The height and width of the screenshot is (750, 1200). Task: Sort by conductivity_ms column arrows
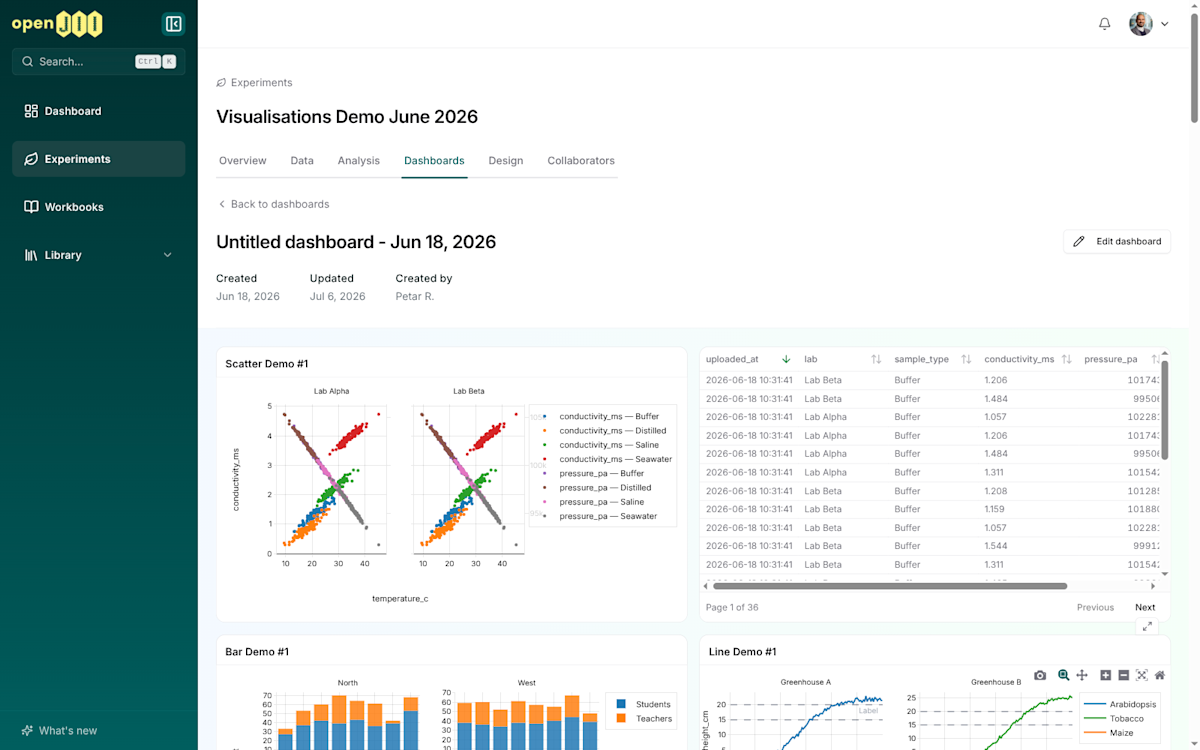tap(1066, 359)
